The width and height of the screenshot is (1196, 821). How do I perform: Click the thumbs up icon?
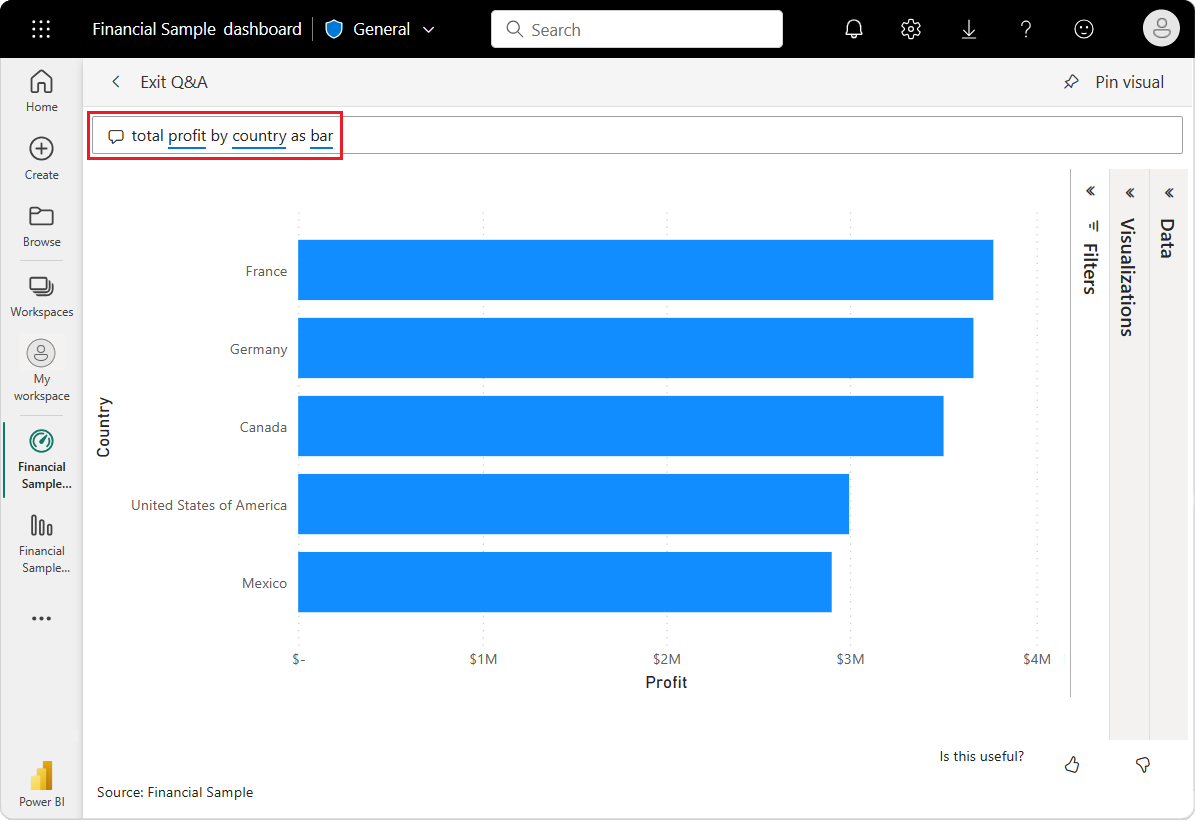1072,765
